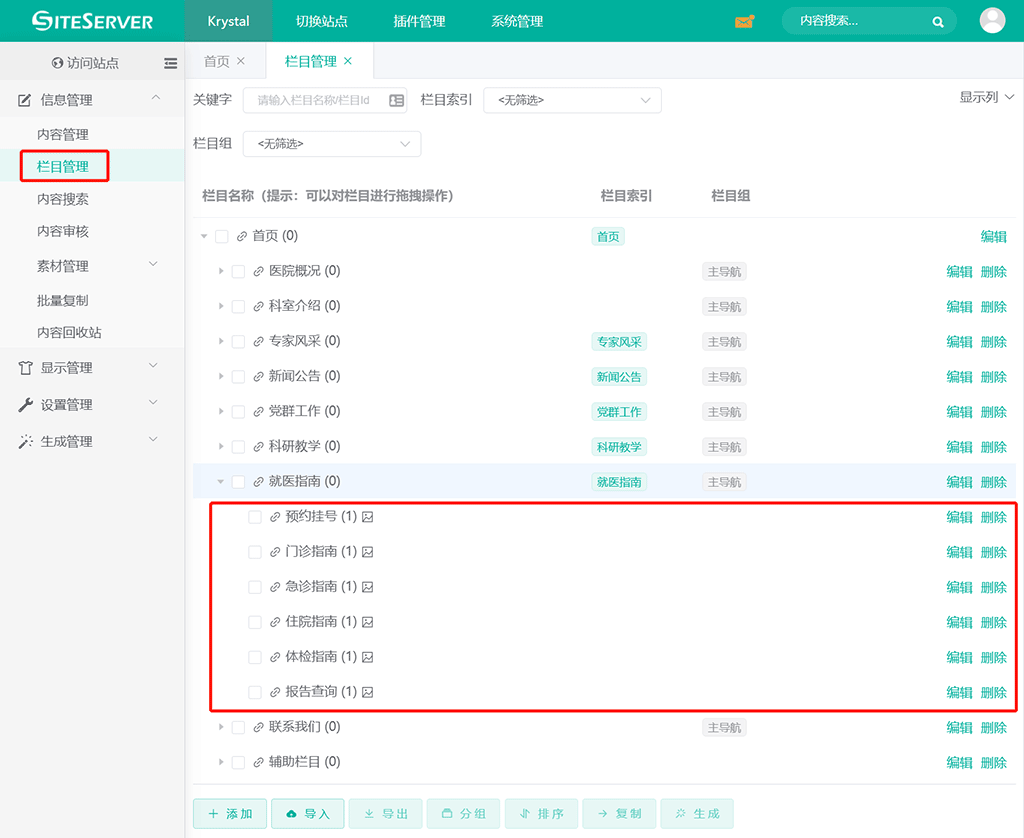Open the 显示列 column selector
Screen dimensions: 1024x838
coord(986,97)
